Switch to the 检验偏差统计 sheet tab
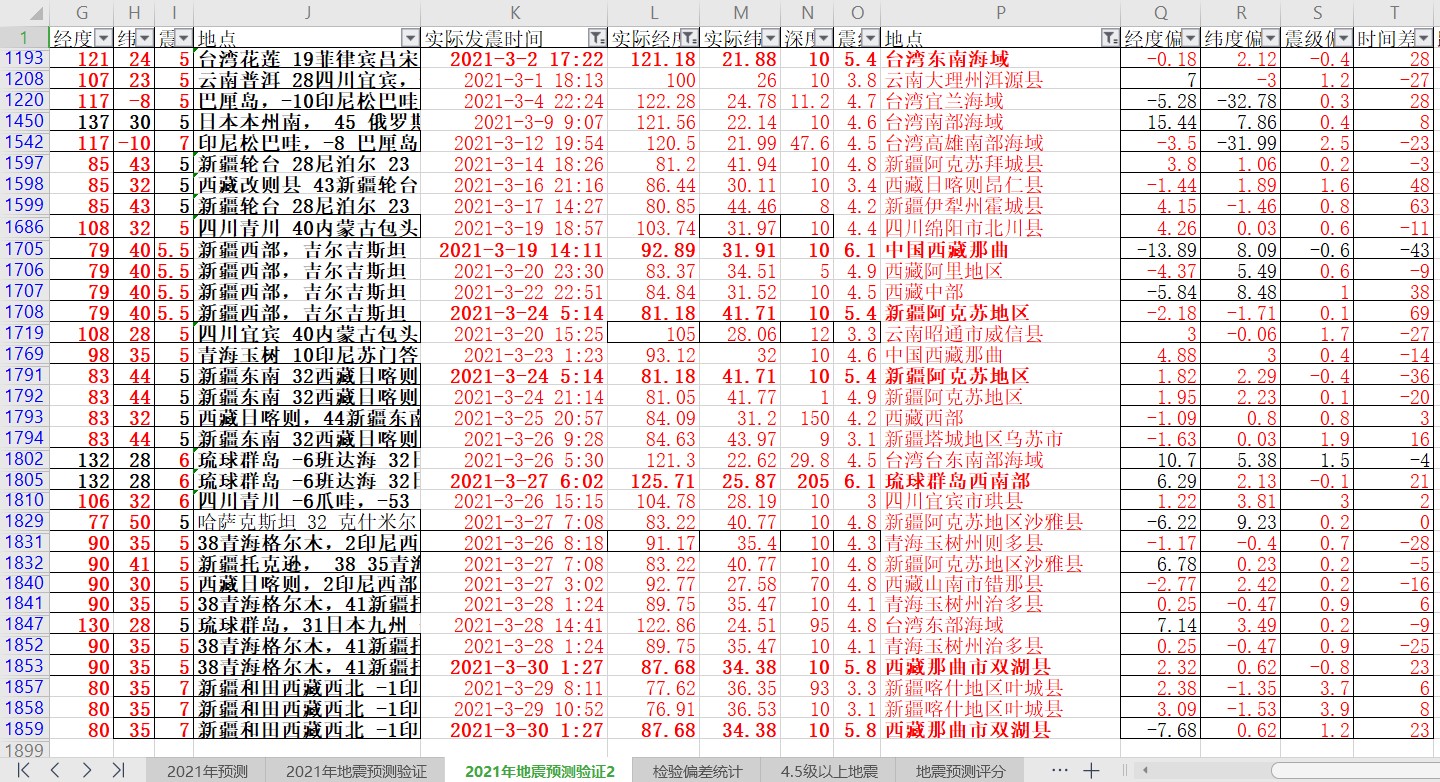This screenshot has height=782, width=1440. click(x=697, y=770)
